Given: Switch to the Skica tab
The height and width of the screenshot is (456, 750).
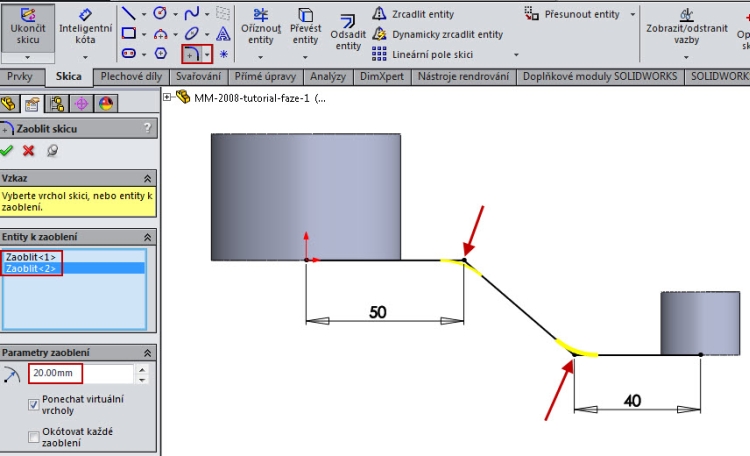Looking at the screenshot, I should [69, 77].
